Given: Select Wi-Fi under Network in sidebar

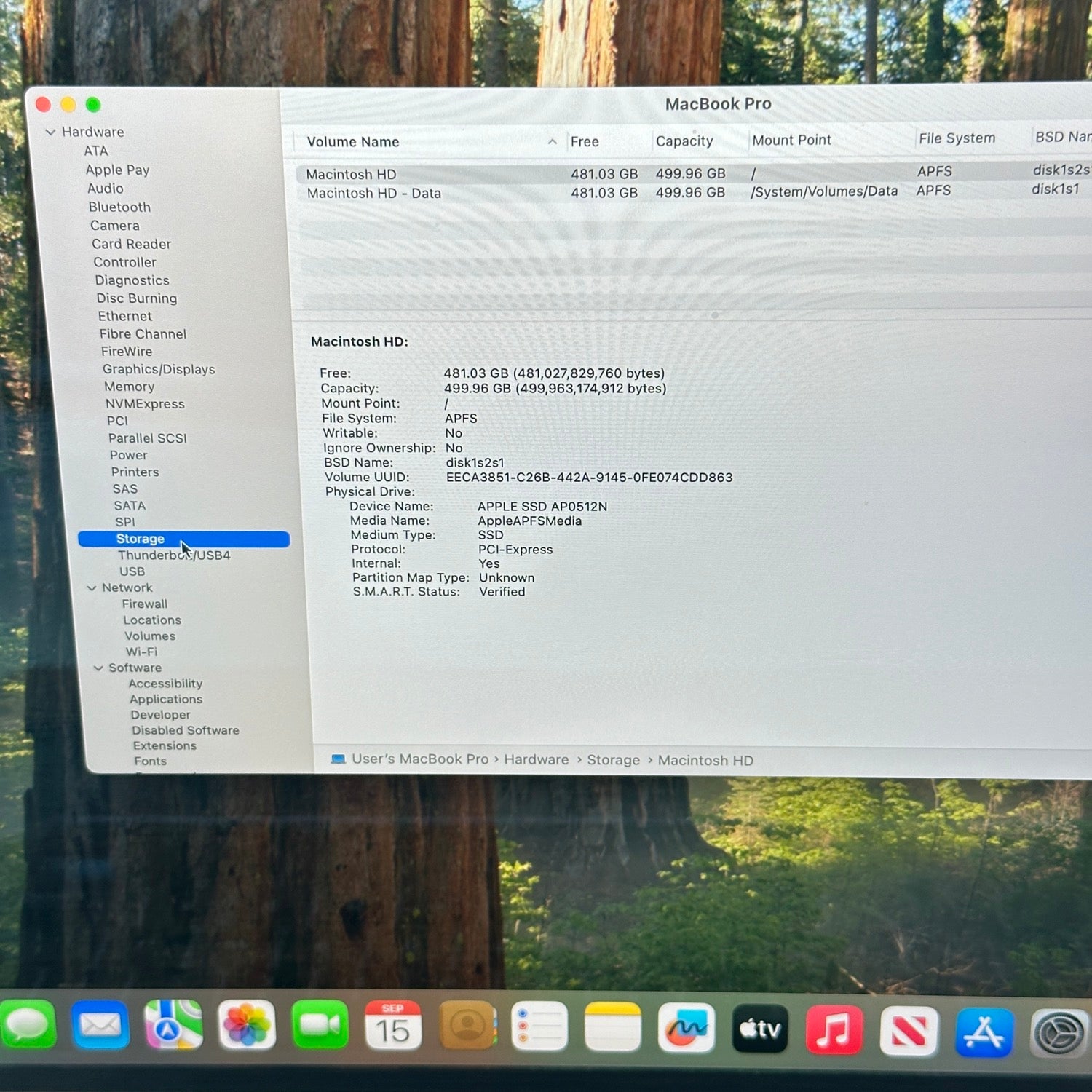Looking at the screenshot, I should 141,652.
